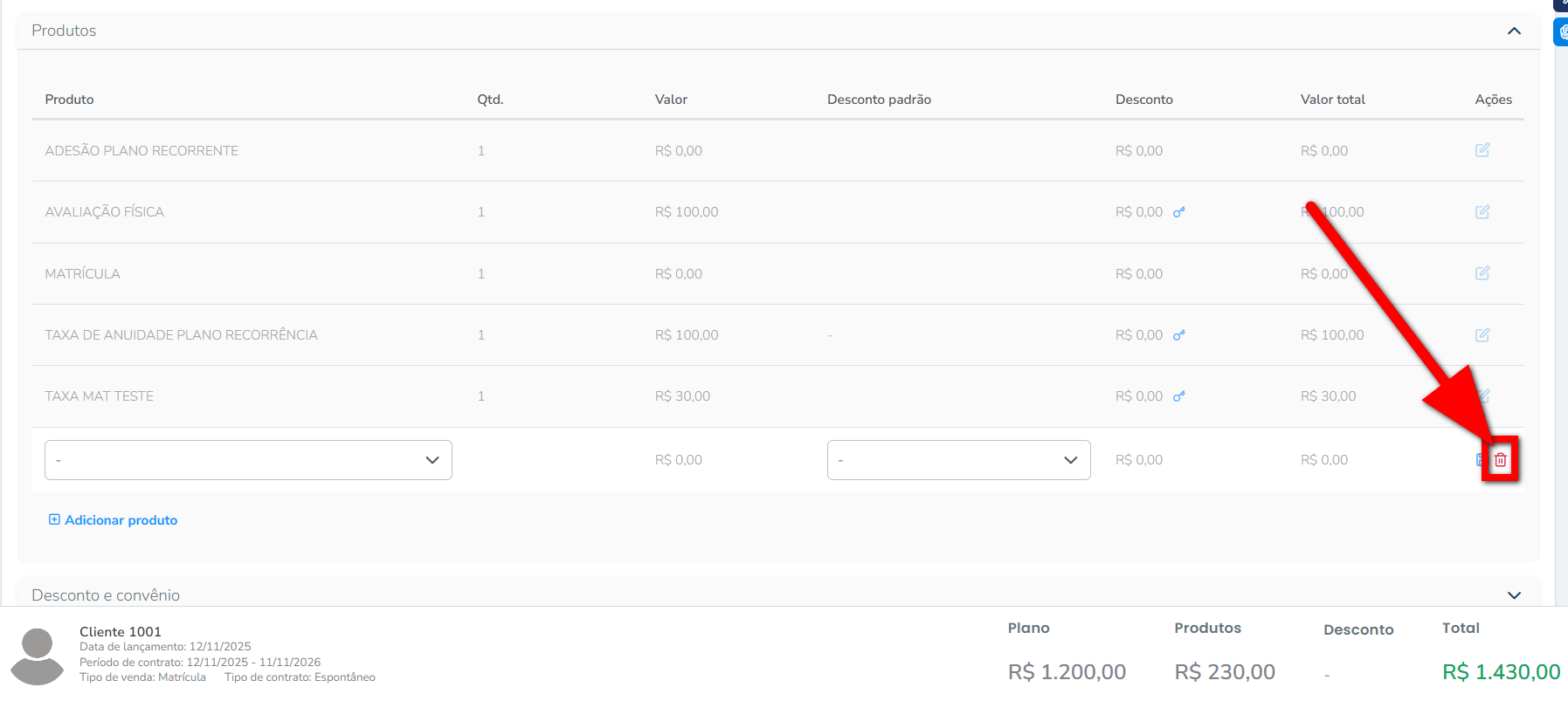Click the Cliente 1001 avatar picture
This screenshot has width=1568, height=701.
tap(37, 656)
